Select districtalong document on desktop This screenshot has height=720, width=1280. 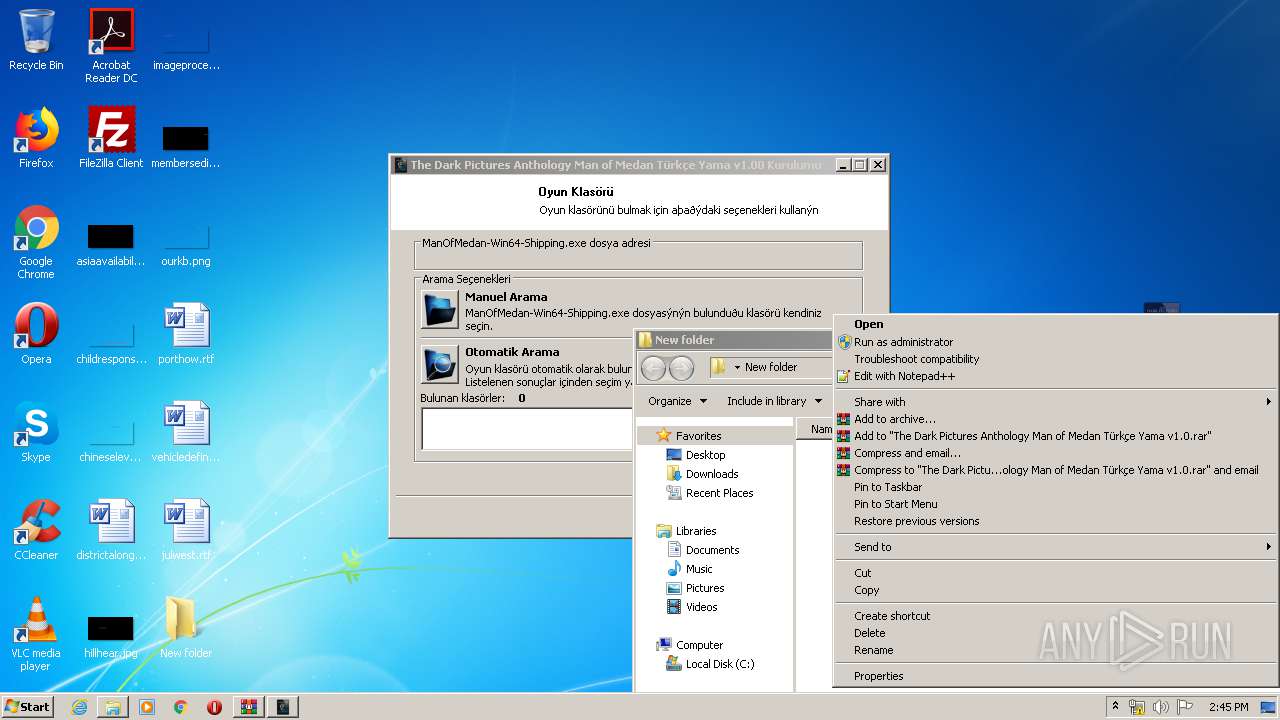pyautogui.click(x=111, y=530)
